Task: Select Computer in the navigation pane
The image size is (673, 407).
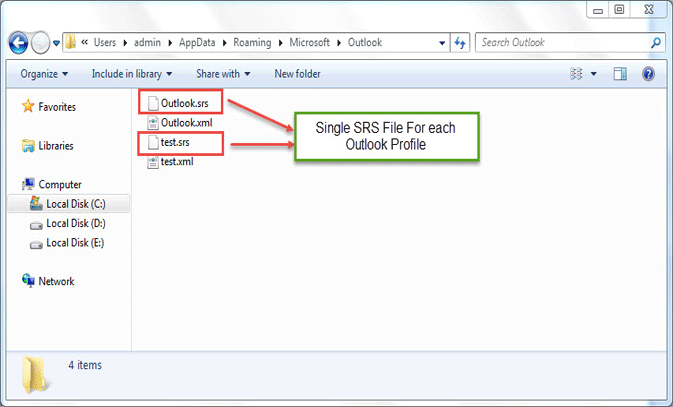Action: 60,185
